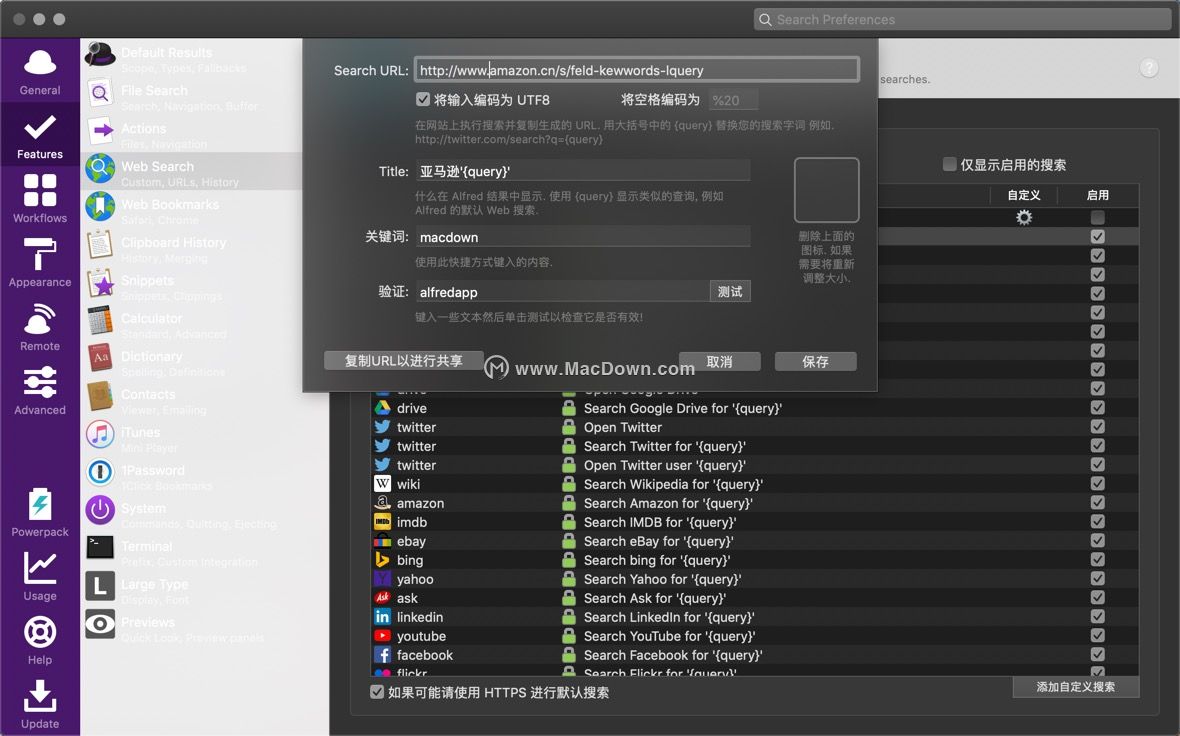Viewport: 1180px width, 736px height.
Task: Select the yahoo search row
Action: point(755,579)
